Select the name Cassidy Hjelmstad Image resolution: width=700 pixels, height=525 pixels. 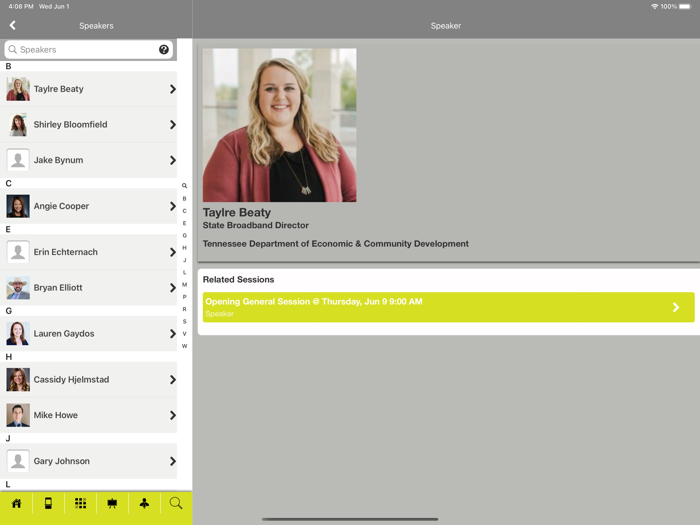[x=71, y=380]
